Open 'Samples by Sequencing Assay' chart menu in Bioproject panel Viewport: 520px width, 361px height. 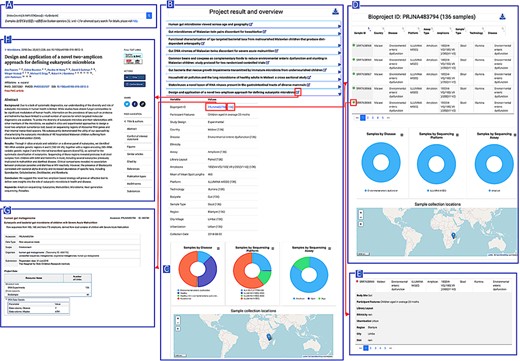click(x=515, y=135)
